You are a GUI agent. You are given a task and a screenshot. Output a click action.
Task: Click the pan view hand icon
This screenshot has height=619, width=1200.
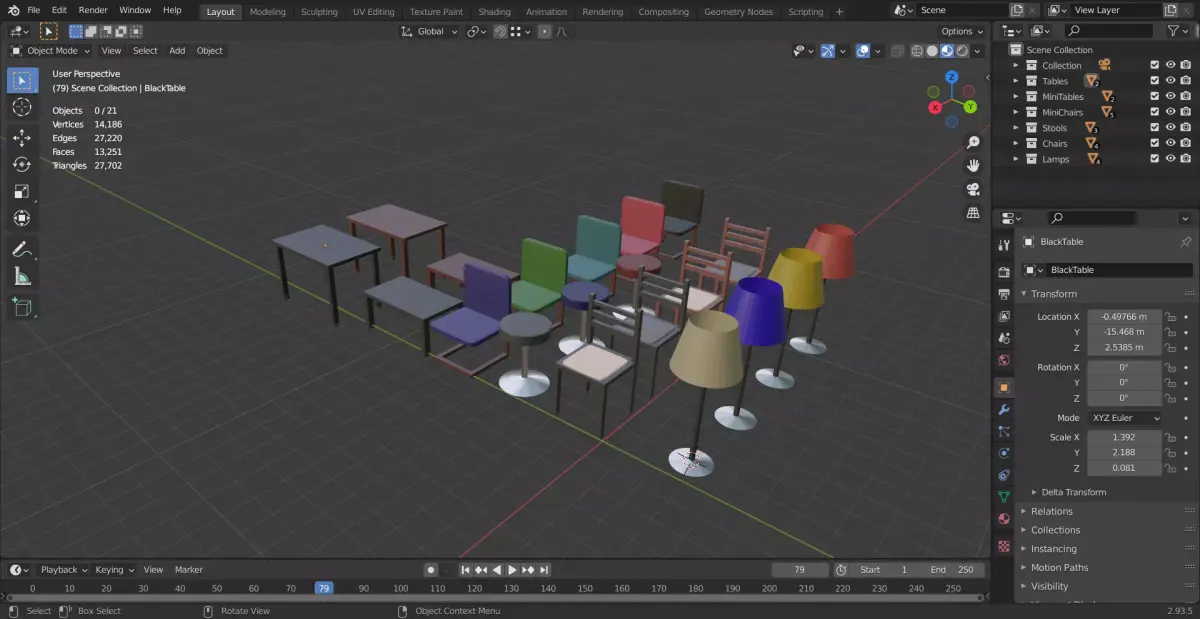(973, 166)
